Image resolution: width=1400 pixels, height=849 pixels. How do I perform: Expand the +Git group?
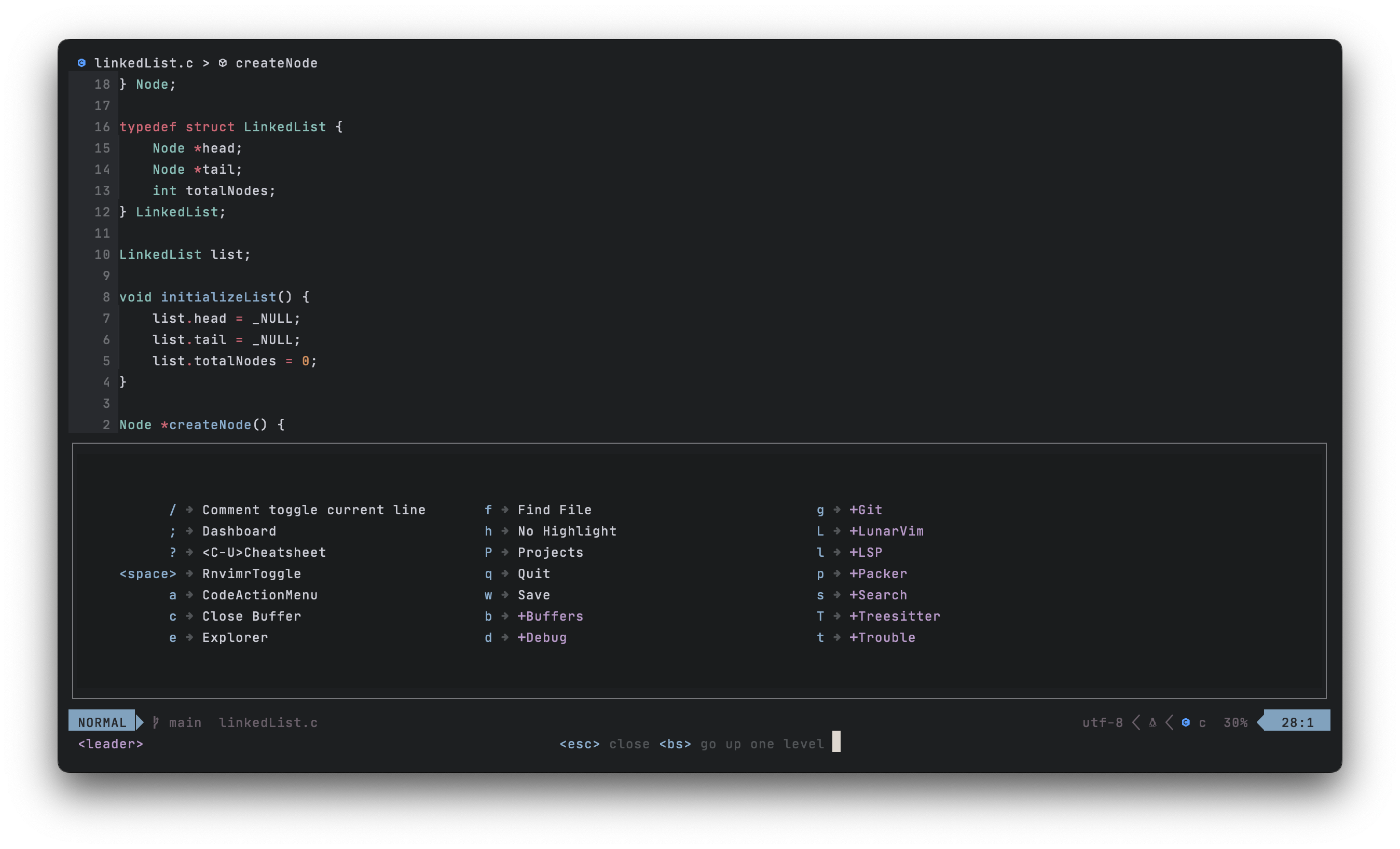tap(866, 510)
